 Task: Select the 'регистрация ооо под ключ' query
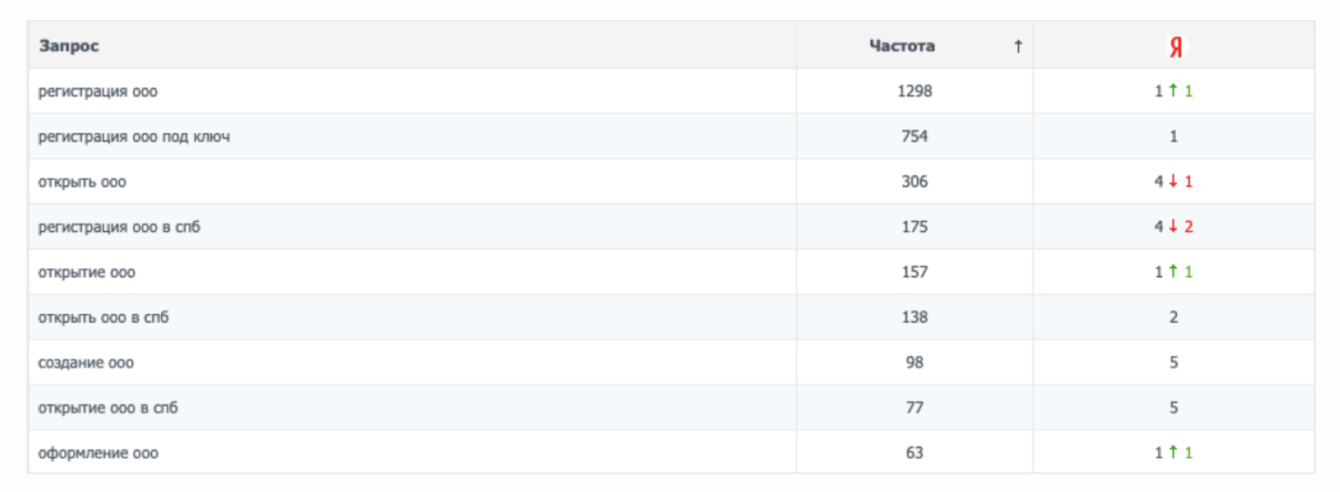(134, 137)
